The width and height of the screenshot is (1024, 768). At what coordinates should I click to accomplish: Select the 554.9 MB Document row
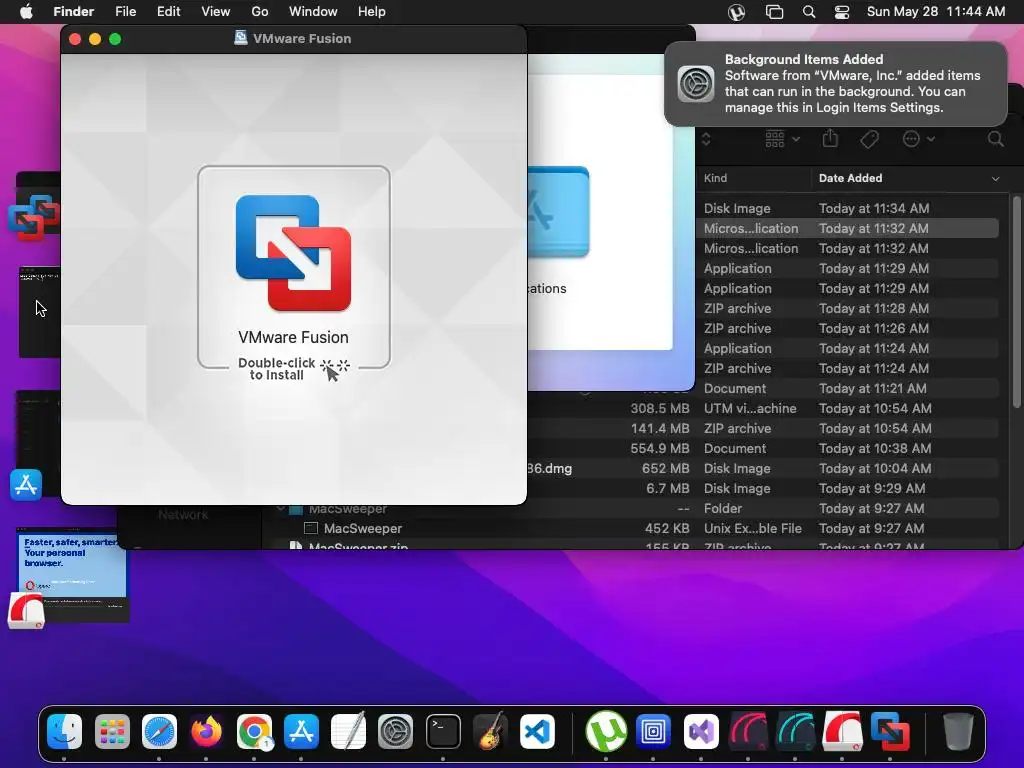(763, 449)
